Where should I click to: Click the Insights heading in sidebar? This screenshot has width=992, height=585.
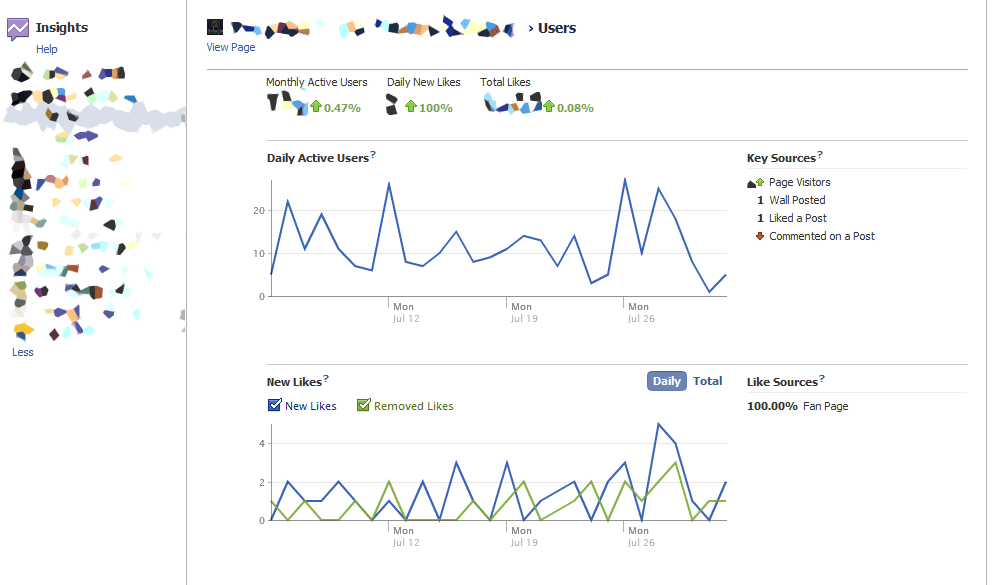click(62, 28)
